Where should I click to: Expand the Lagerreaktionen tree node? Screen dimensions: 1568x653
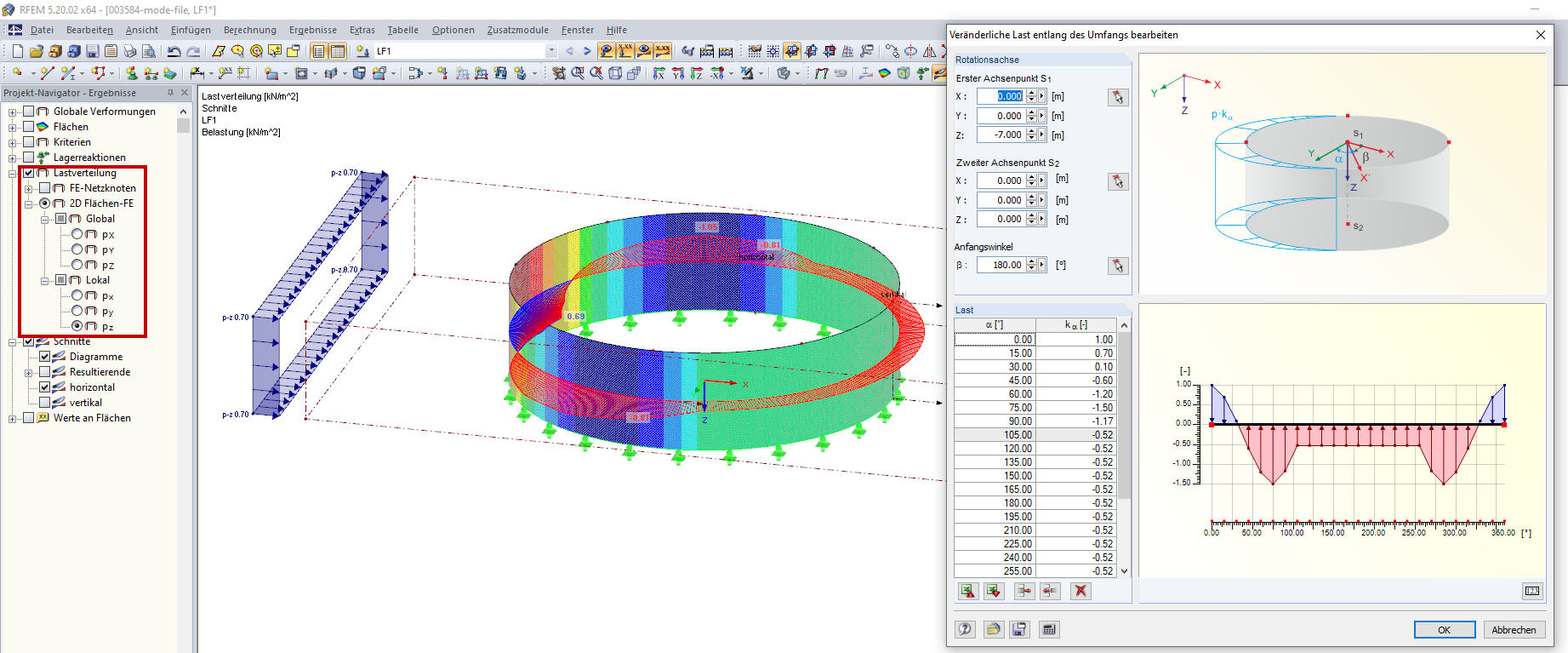tap(13, 158)
